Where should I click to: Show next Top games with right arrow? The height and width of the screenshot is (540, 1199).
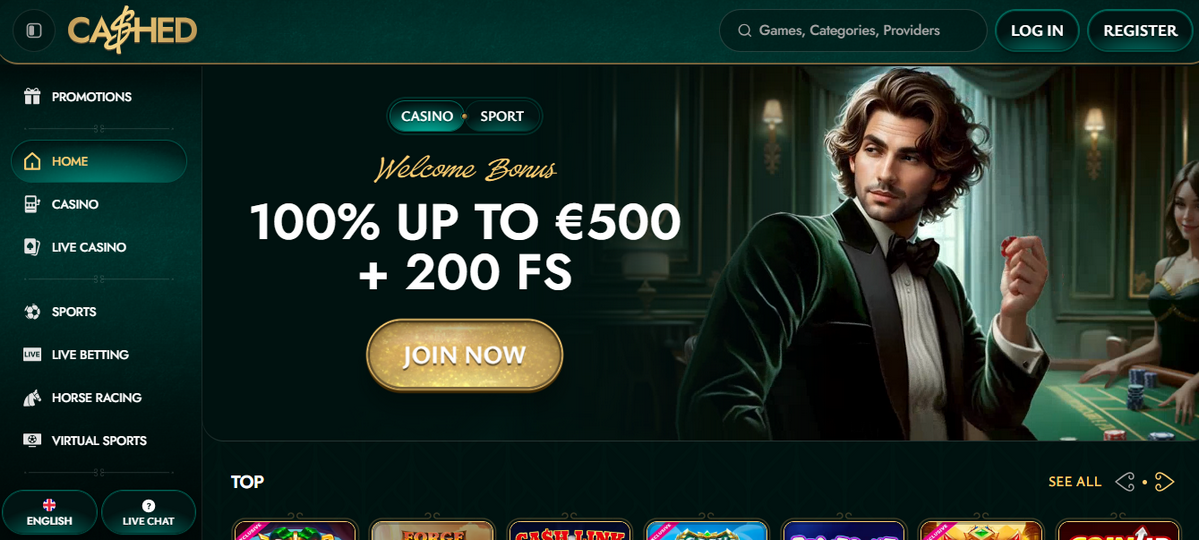[1164, 482]
